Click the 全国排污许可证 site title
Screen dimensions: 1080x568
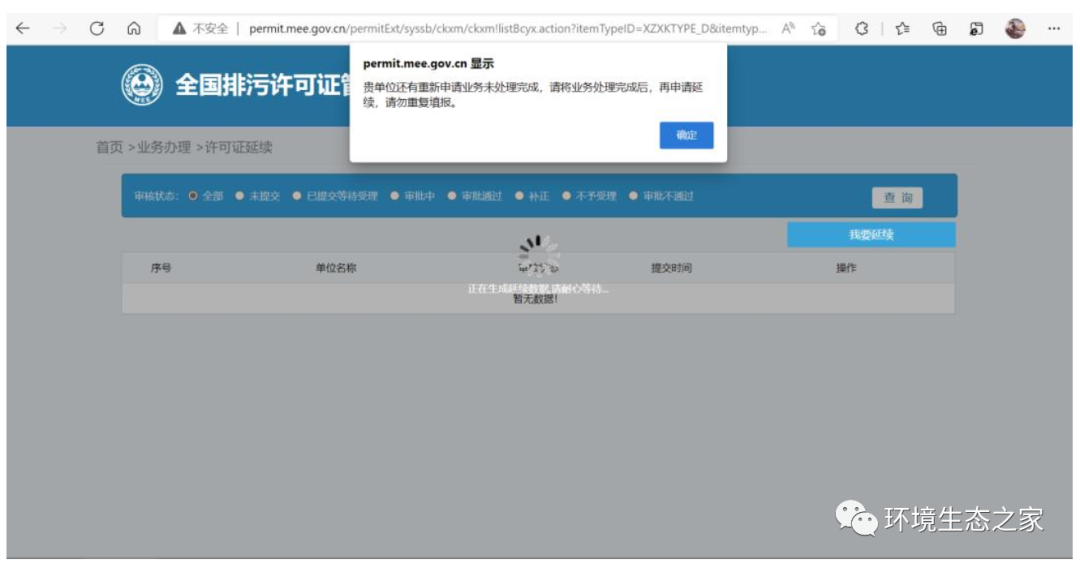263,85
